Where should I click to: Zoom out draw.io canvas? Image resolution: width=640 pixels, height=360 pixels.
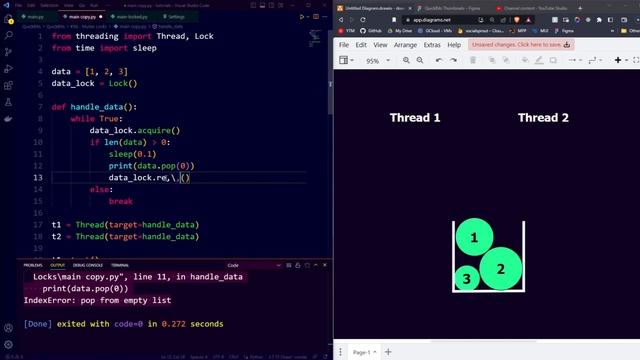pyautogui.click(x=420, y=60)
